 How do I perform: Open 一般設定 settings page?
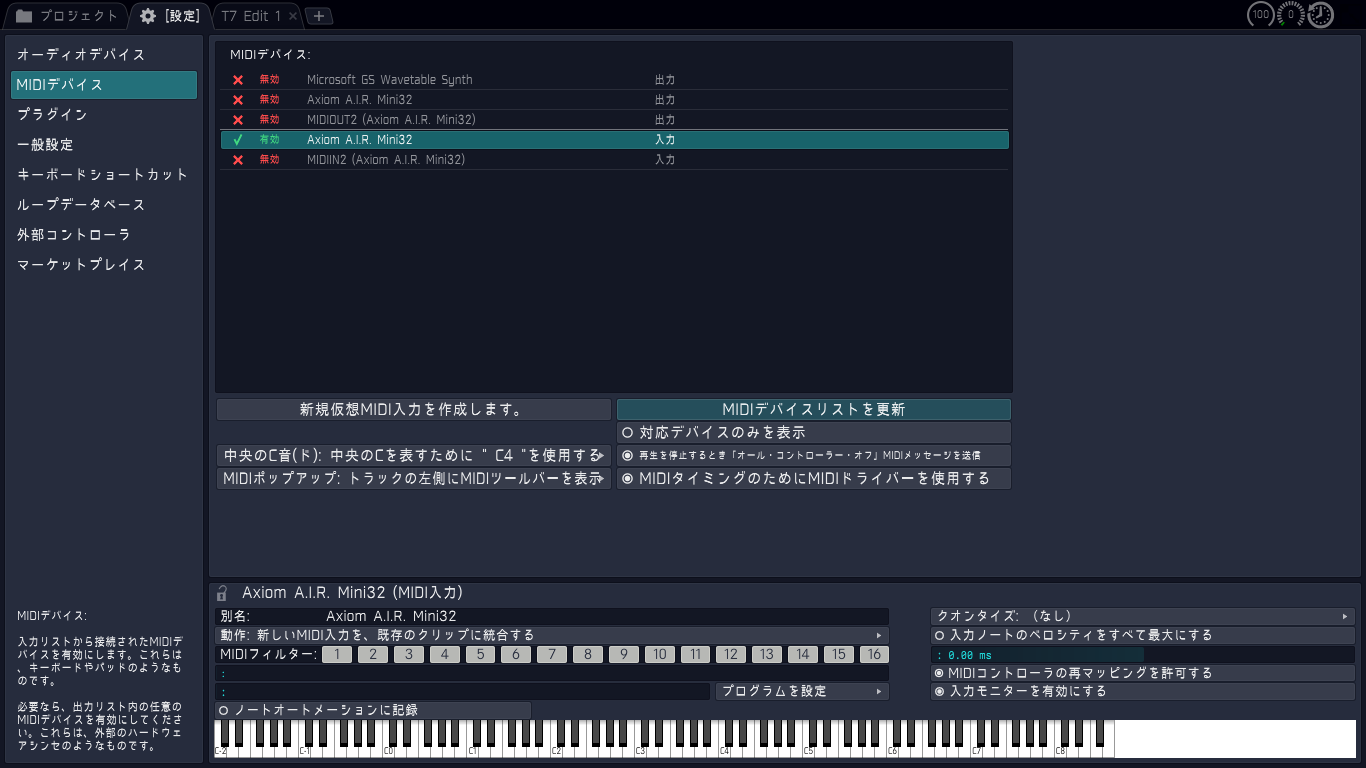pos(104,145)
